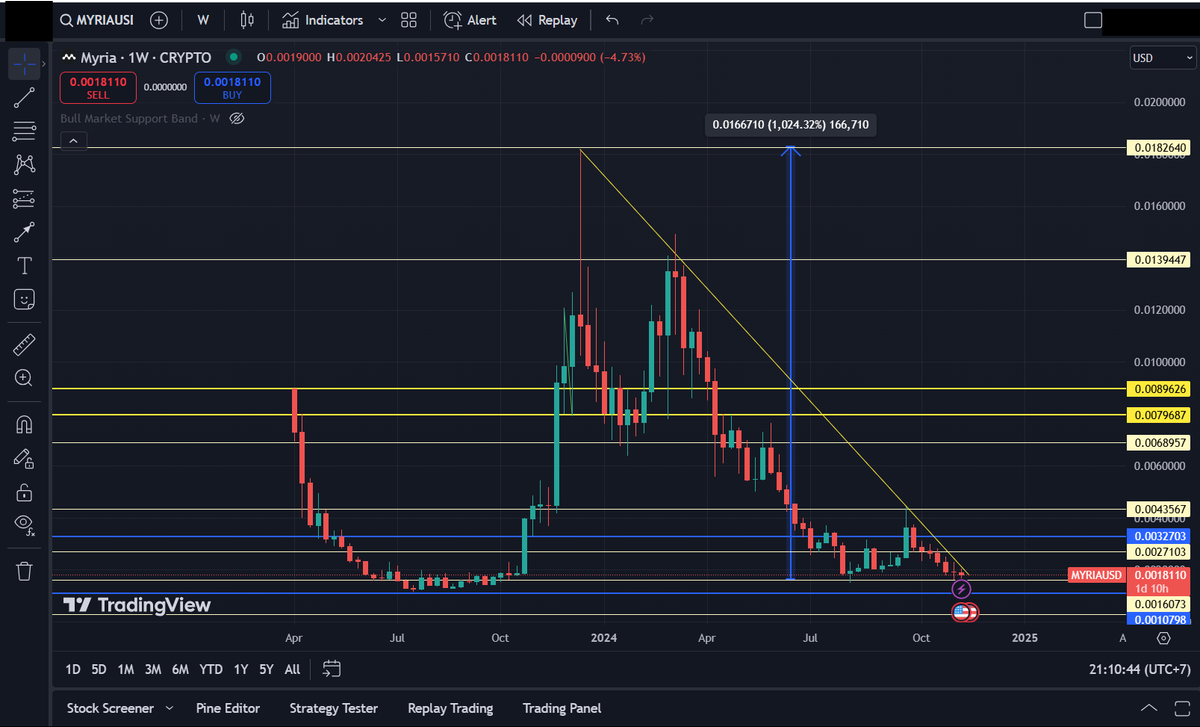The height and width of the screenshot is (727, 1200).
Task: Click the SELL 0.0018110 button
Action: (x=98, y=88)
